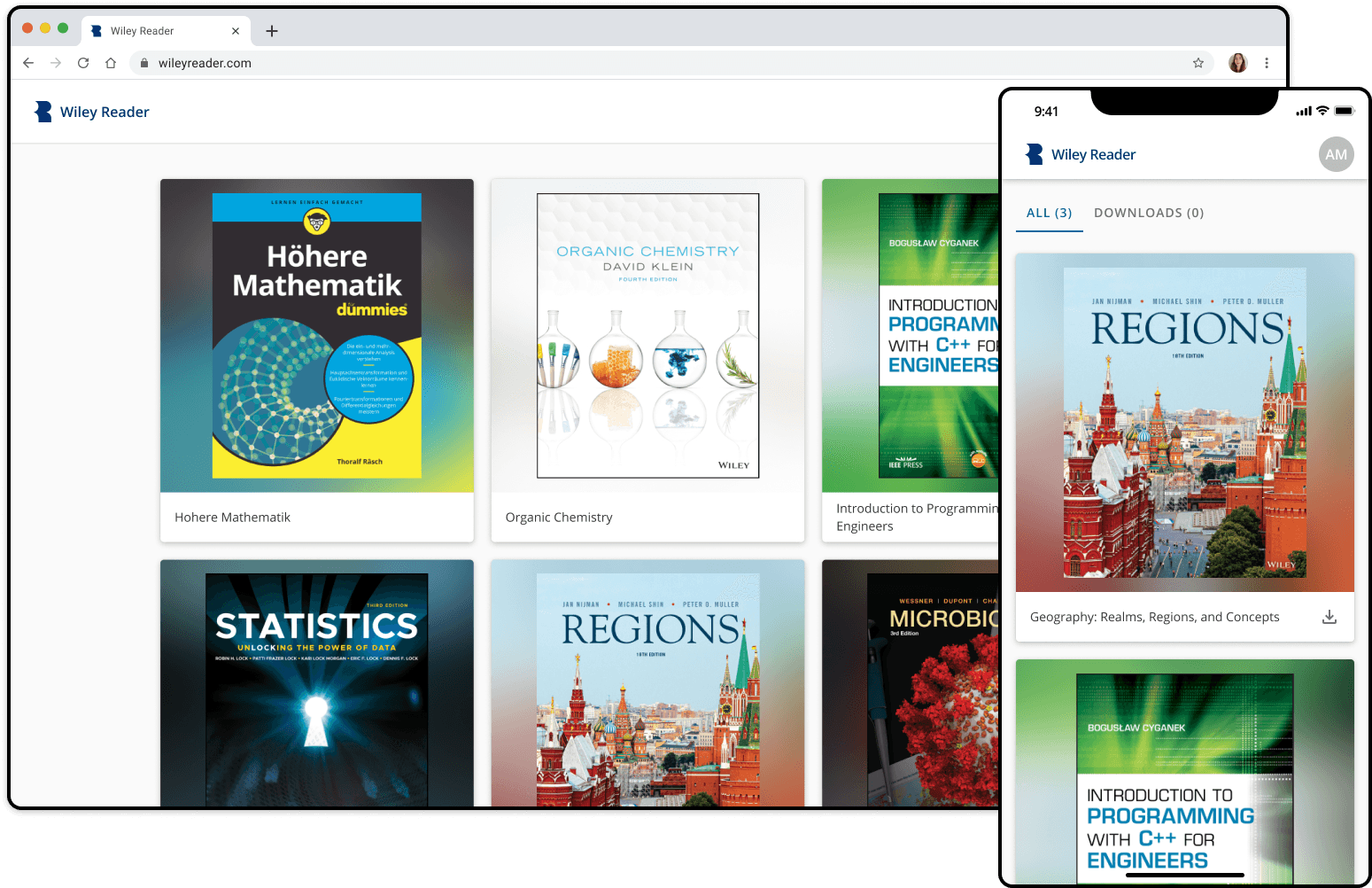The image size is (1372, 888).
Task: Close the Wiley Reader browser tab
Action: click(236, 31)
